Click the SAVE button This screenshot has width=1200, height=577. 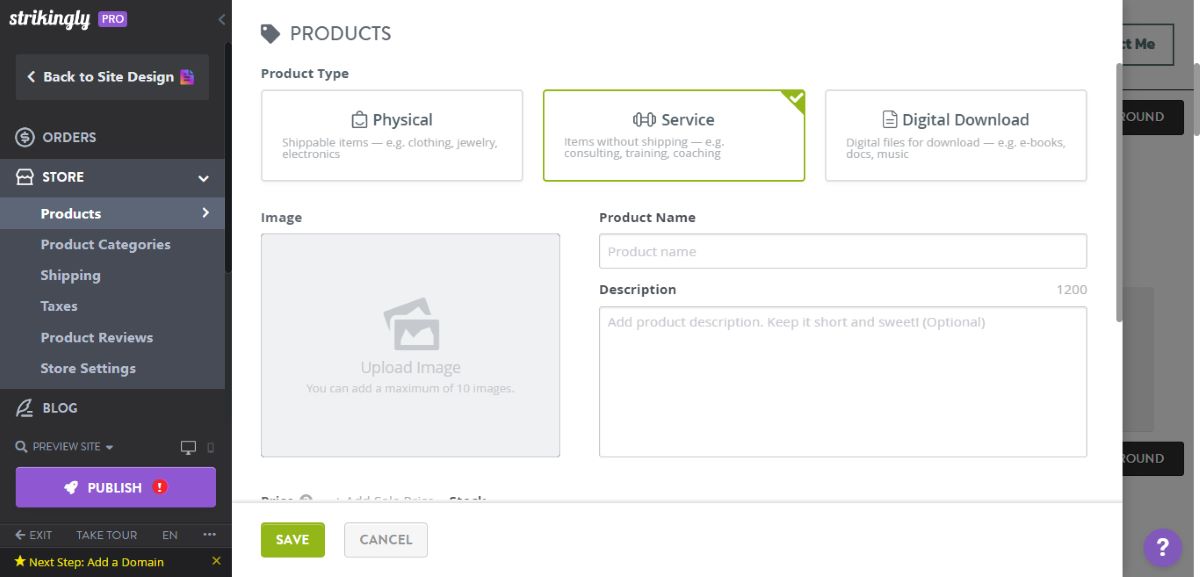click(292, 539)
